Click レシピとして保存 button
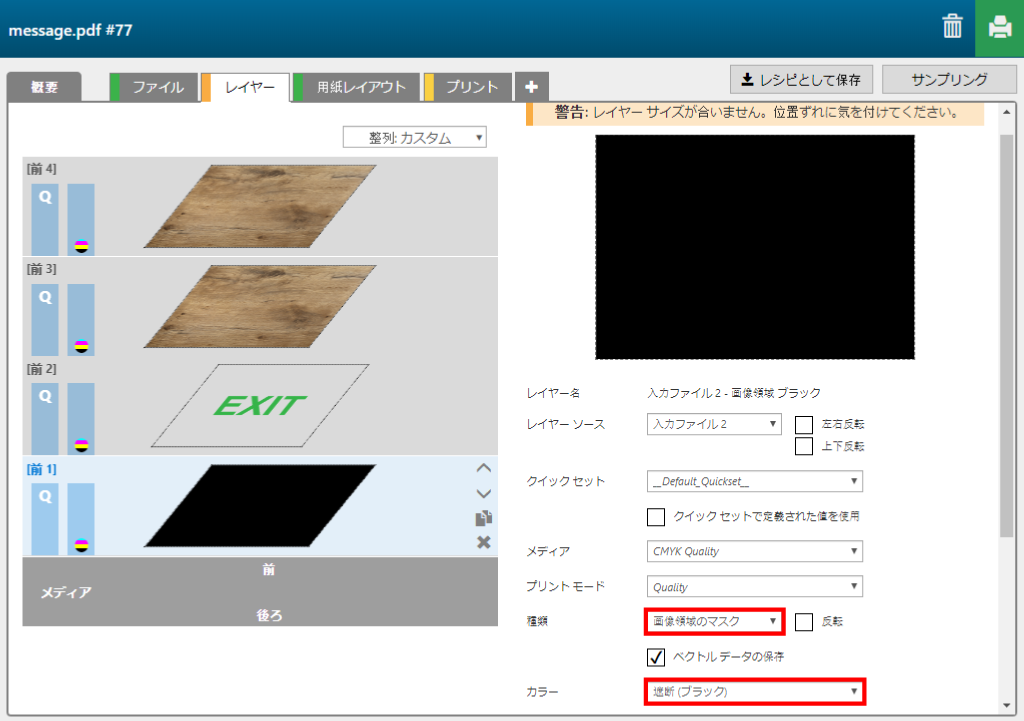This screenshot has height=721, width=1024. [801, 80]
